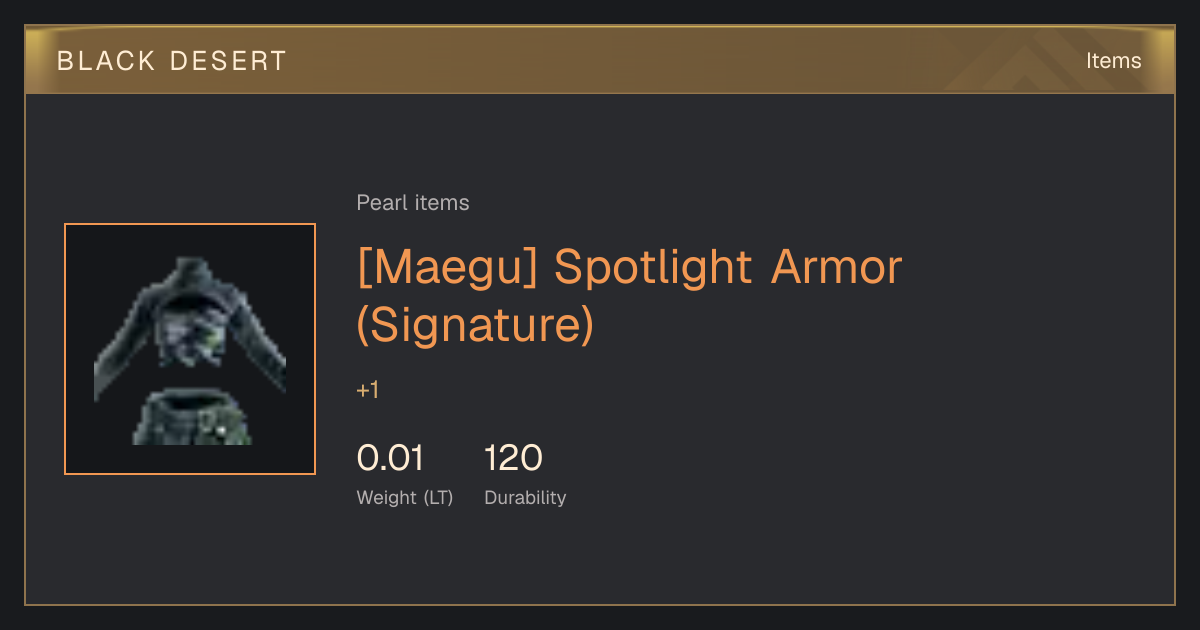Click the word Spotlight in item title
Screen dimensions: 1200x630
point(653,267)
